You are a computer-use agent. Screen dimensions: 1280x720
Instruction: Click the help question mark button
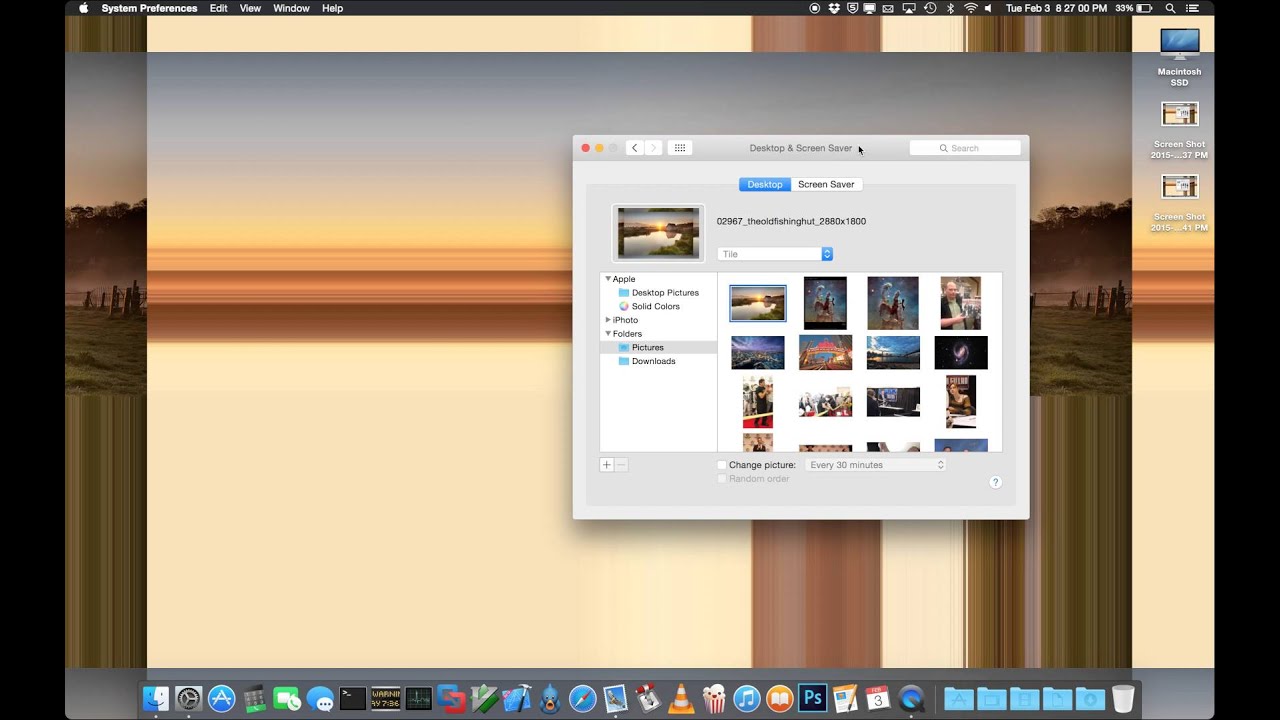tap(995, 482)
